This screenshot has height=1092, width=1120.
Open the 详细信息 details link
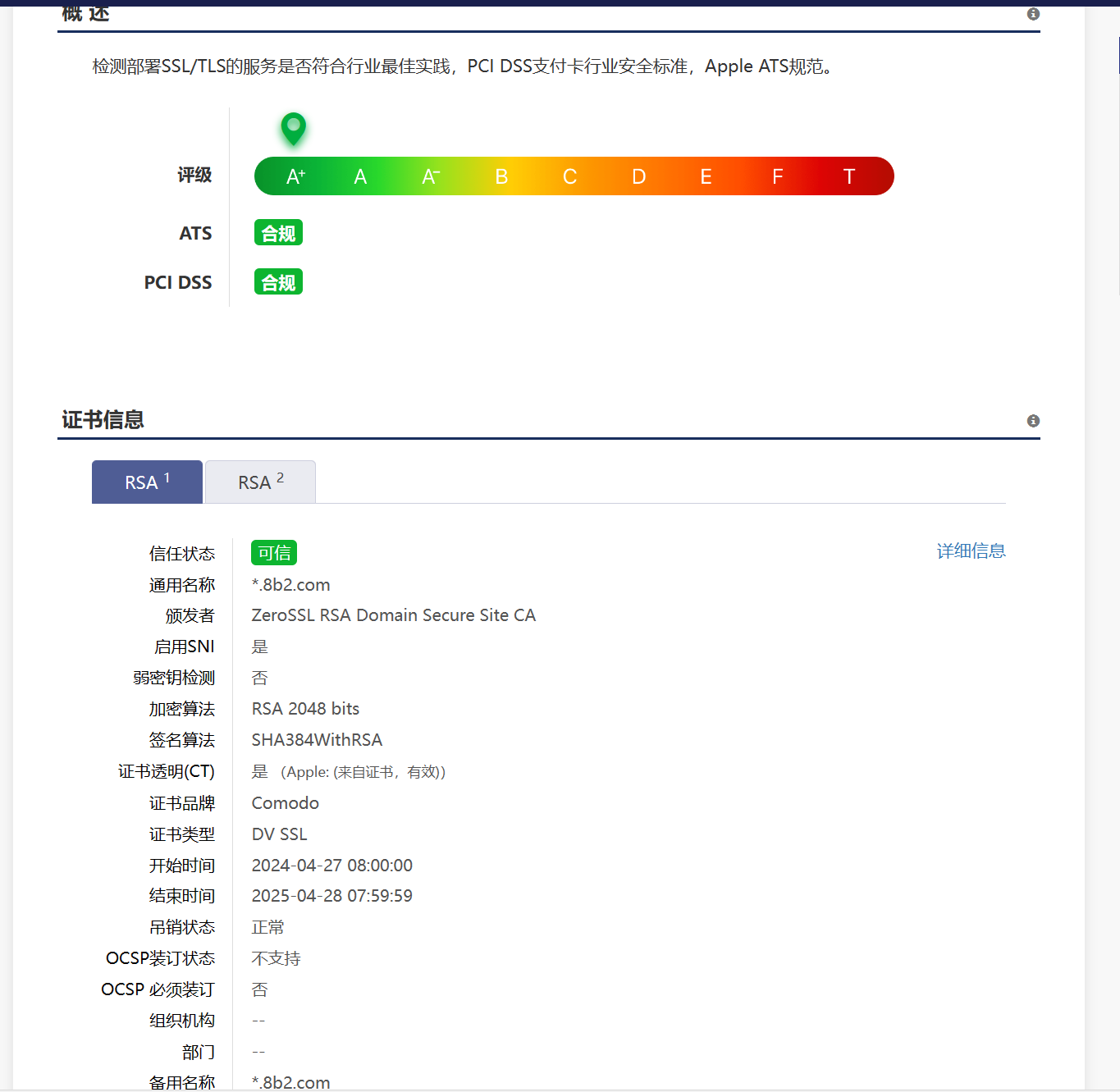(x=971, y=551)
